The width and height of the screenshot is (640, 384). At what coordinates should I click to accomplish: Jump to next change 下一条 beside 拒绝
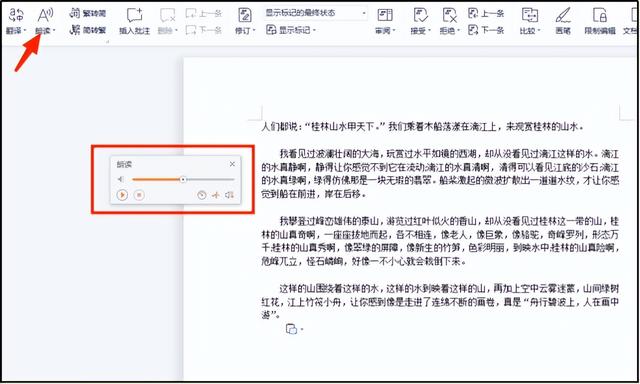click(486, 29)
